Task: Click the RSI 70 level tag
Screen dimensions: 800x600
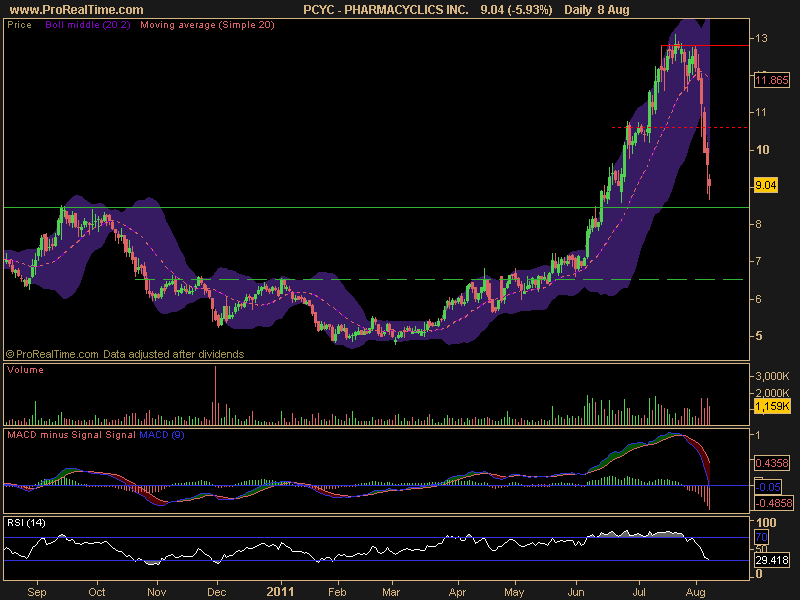Action: pyautogui.click(x=761, y=537)
